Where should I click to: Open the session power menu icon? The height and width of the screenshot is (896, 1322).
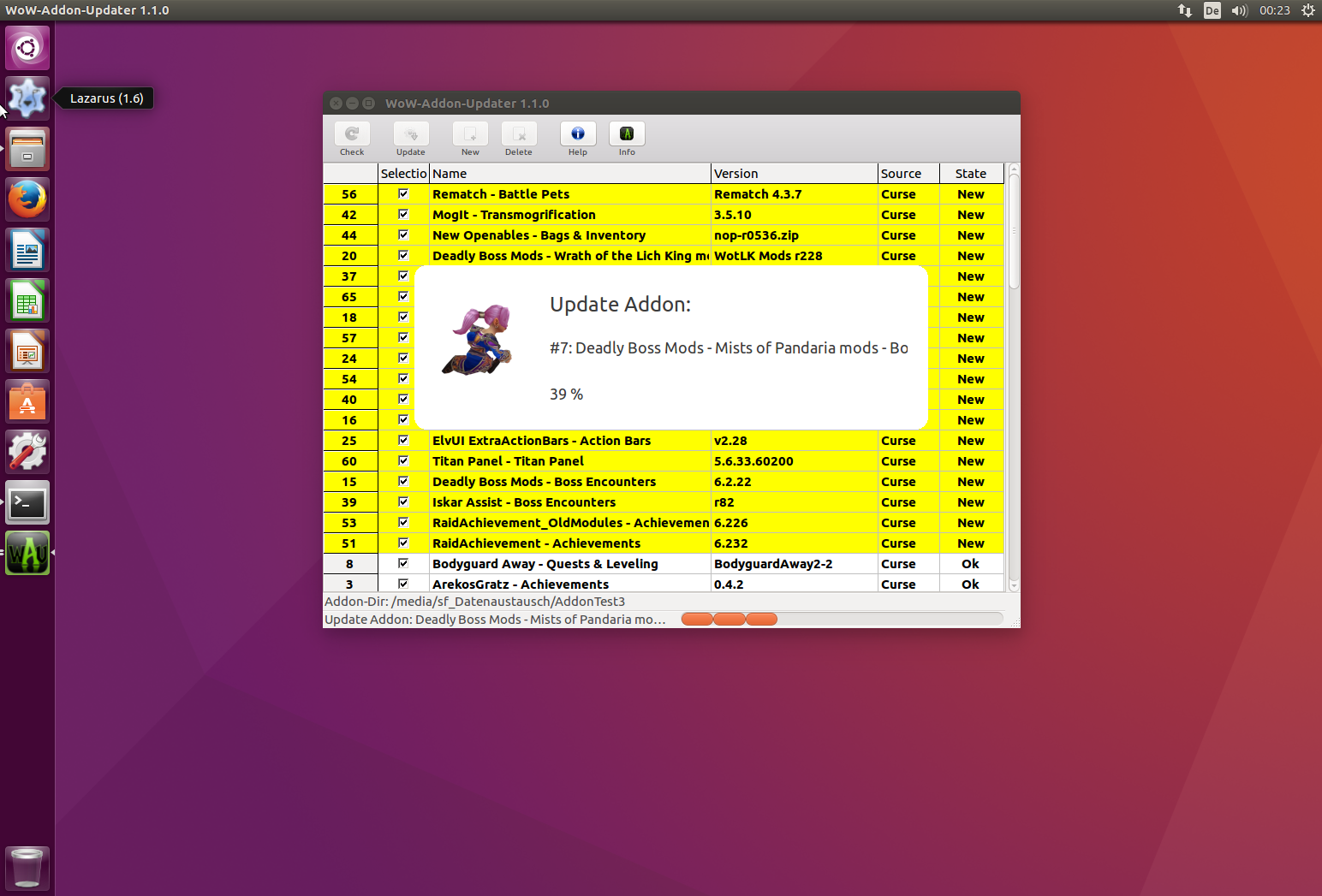(x=1308, y=10)
